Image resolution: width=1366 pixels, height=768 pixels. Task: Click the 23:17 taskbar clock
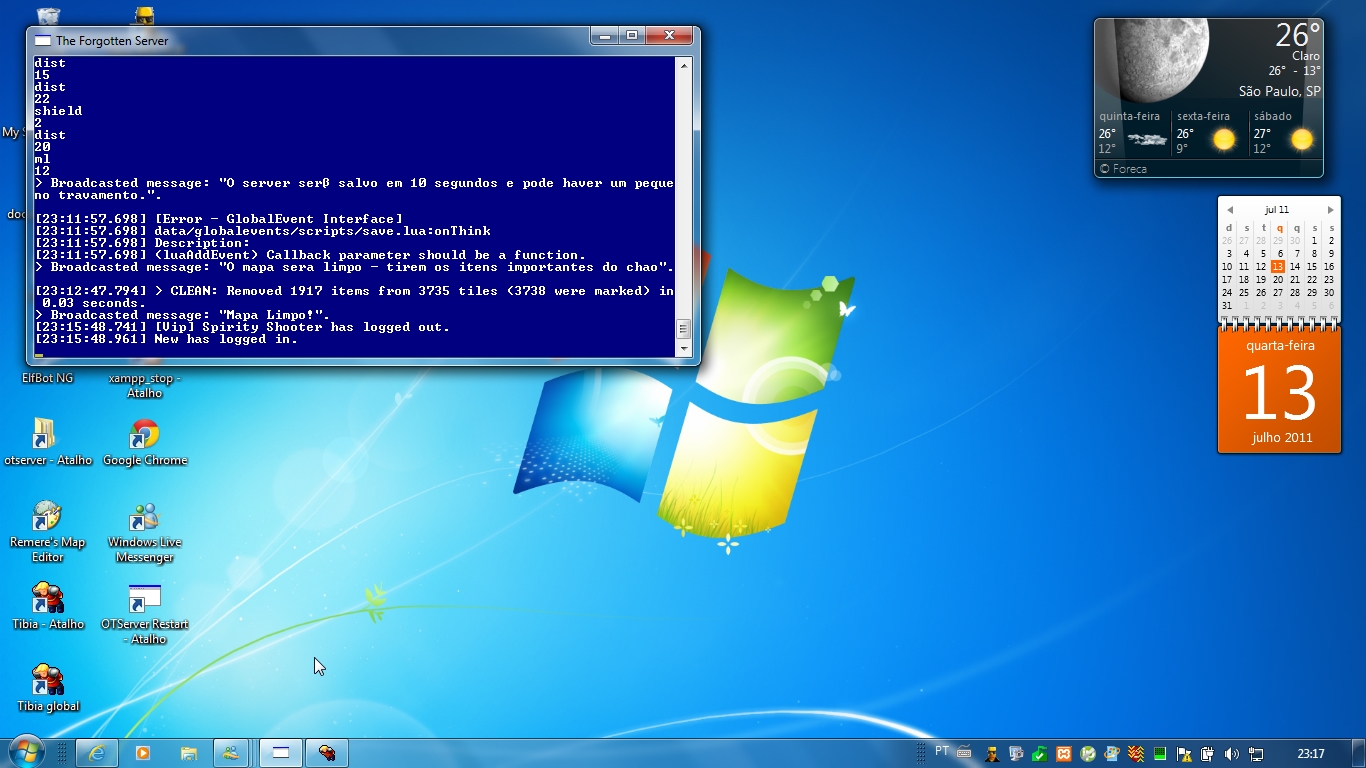click(x=1311, y=753)
